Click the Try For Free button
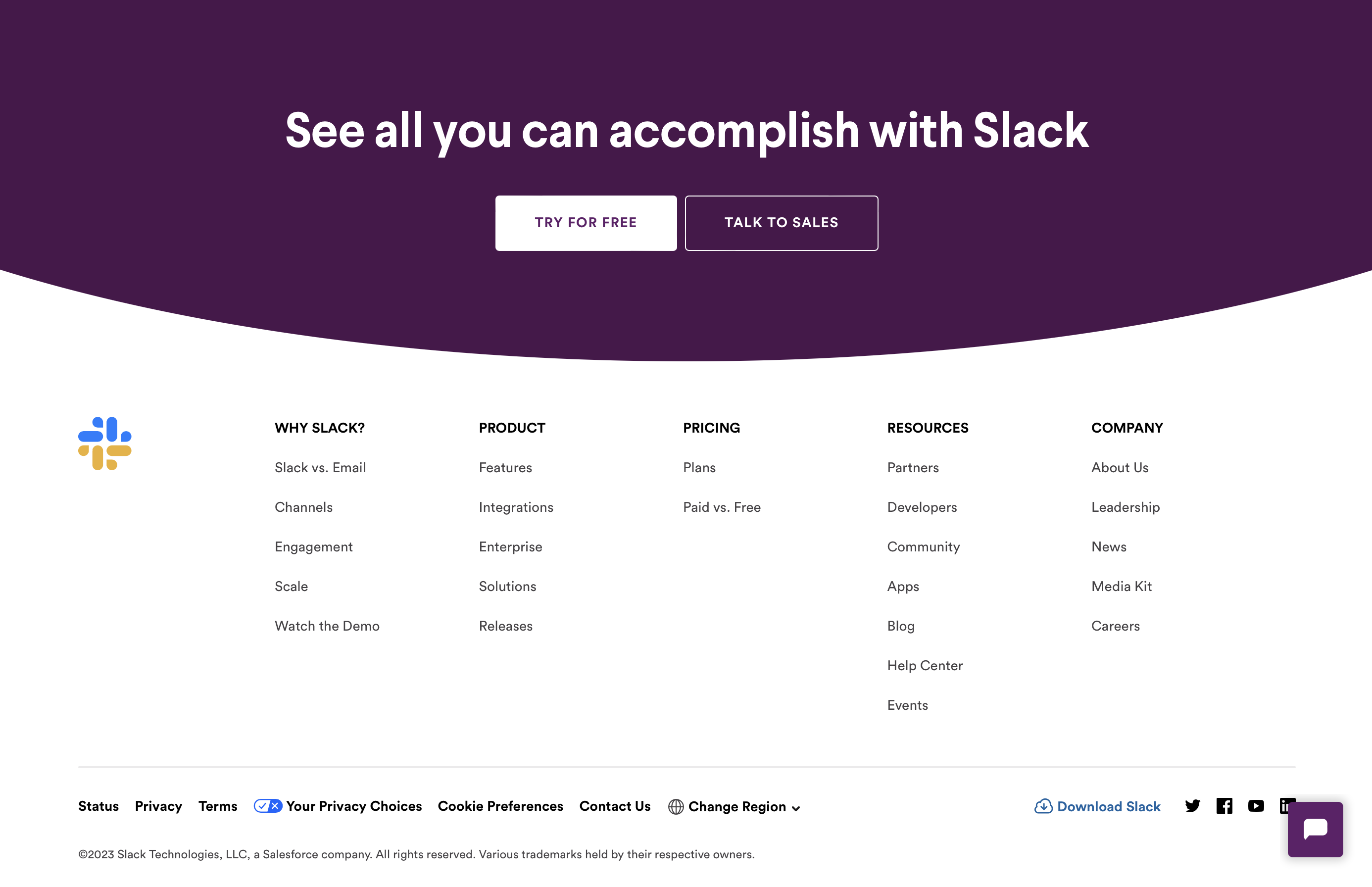Viewport: 1372px width, 887px height. [586, 223]
